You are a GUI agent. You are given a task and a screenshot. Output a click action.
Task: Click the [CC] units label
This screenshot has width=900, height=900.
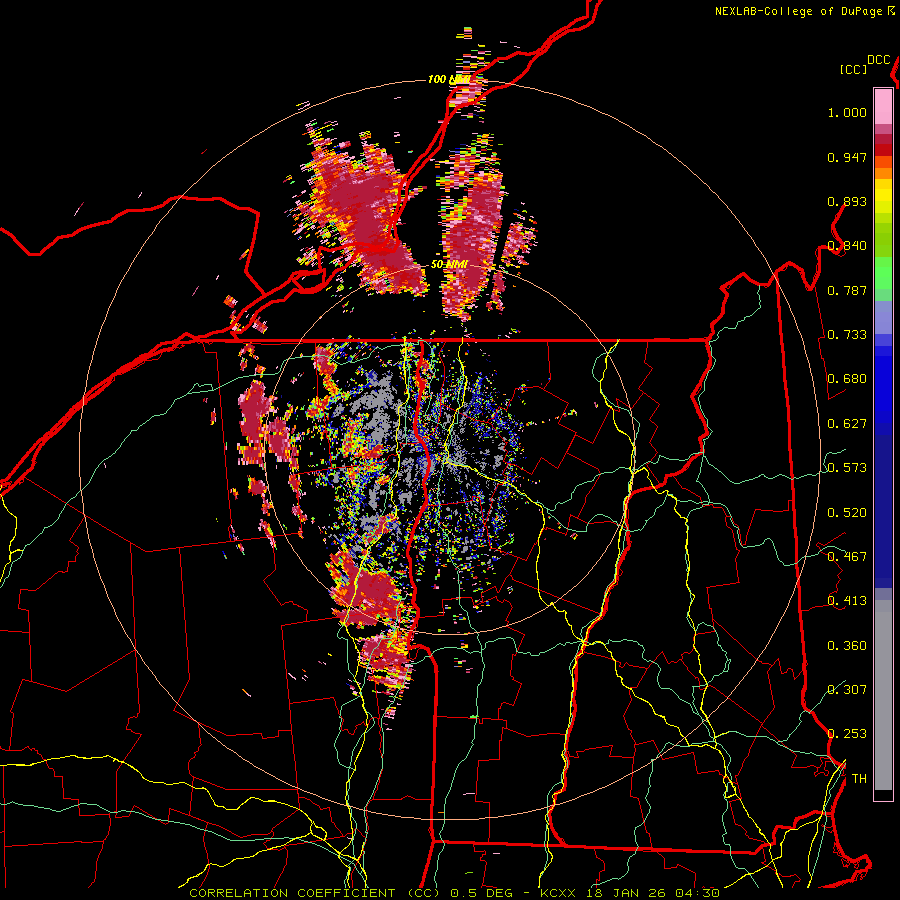click(x=853, y=69)
